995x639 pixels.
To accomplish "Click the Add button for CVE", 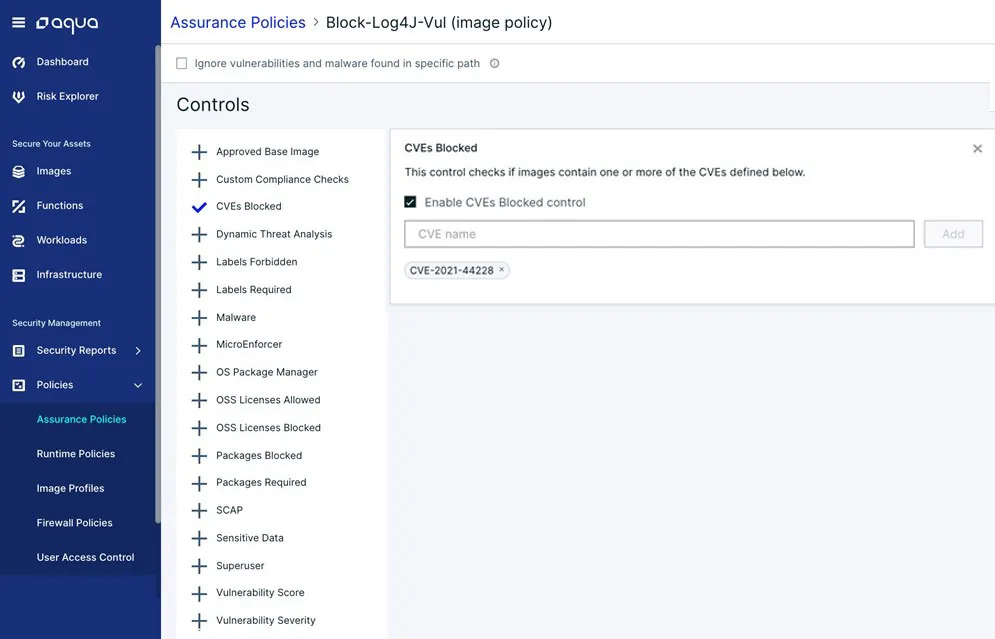I will (x=953, y=234).
